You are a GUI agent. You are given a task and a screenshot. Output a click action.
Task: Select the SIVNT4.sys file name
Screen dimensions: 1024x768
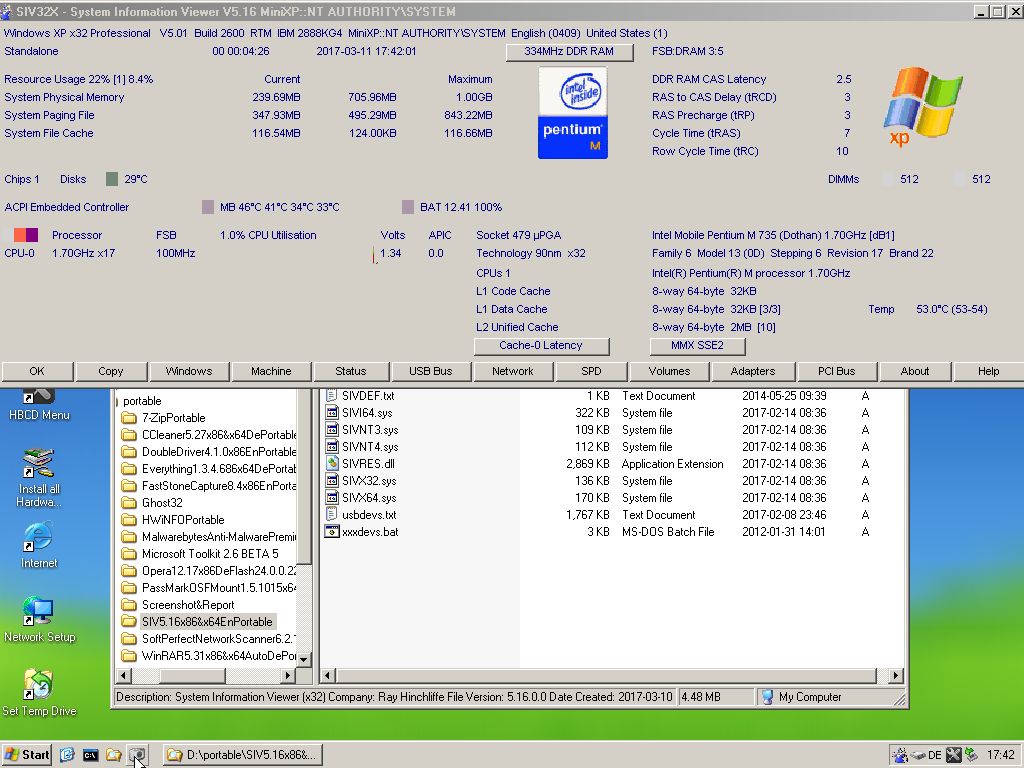pos(370,447)
